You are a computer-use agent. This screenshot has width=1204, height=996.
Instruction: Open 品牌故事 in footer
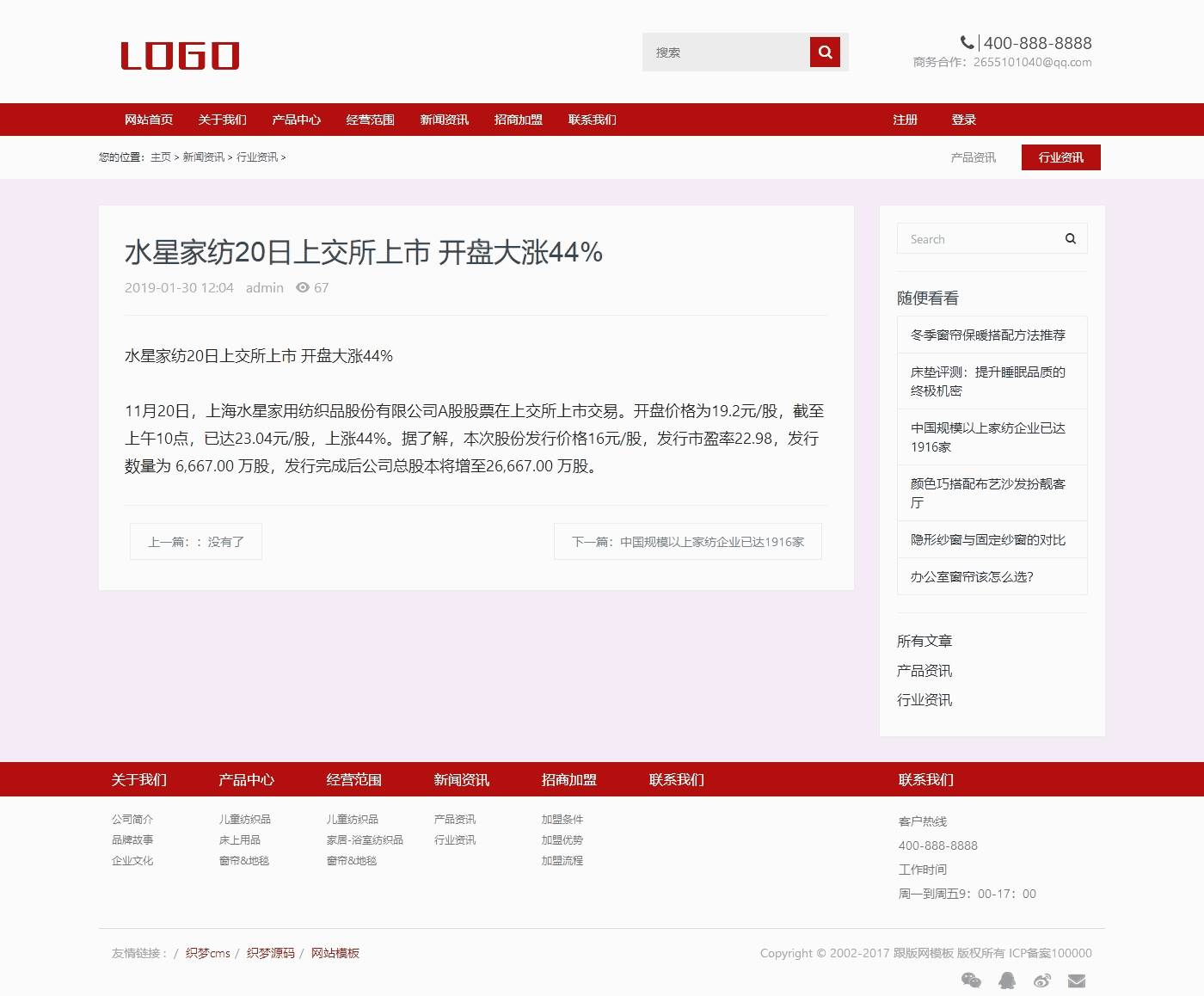132,839
